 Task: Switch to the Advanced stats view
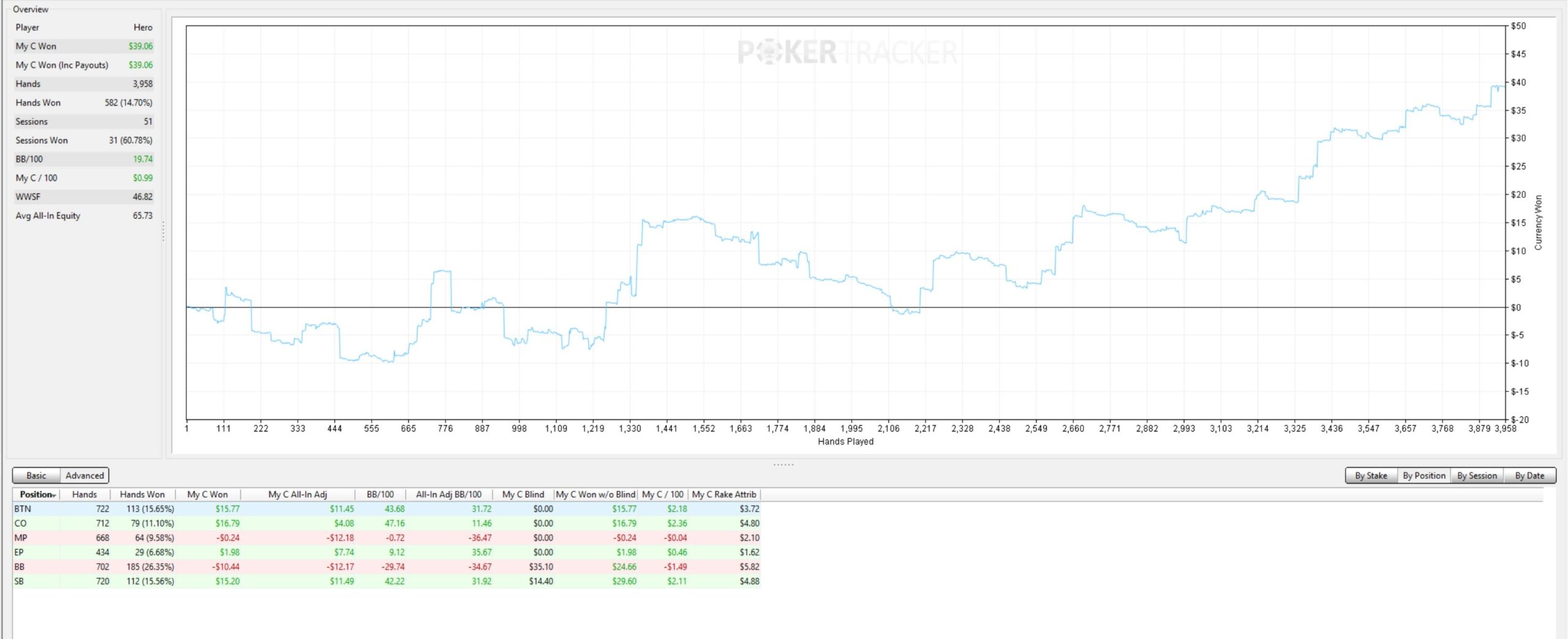(85, 475)
